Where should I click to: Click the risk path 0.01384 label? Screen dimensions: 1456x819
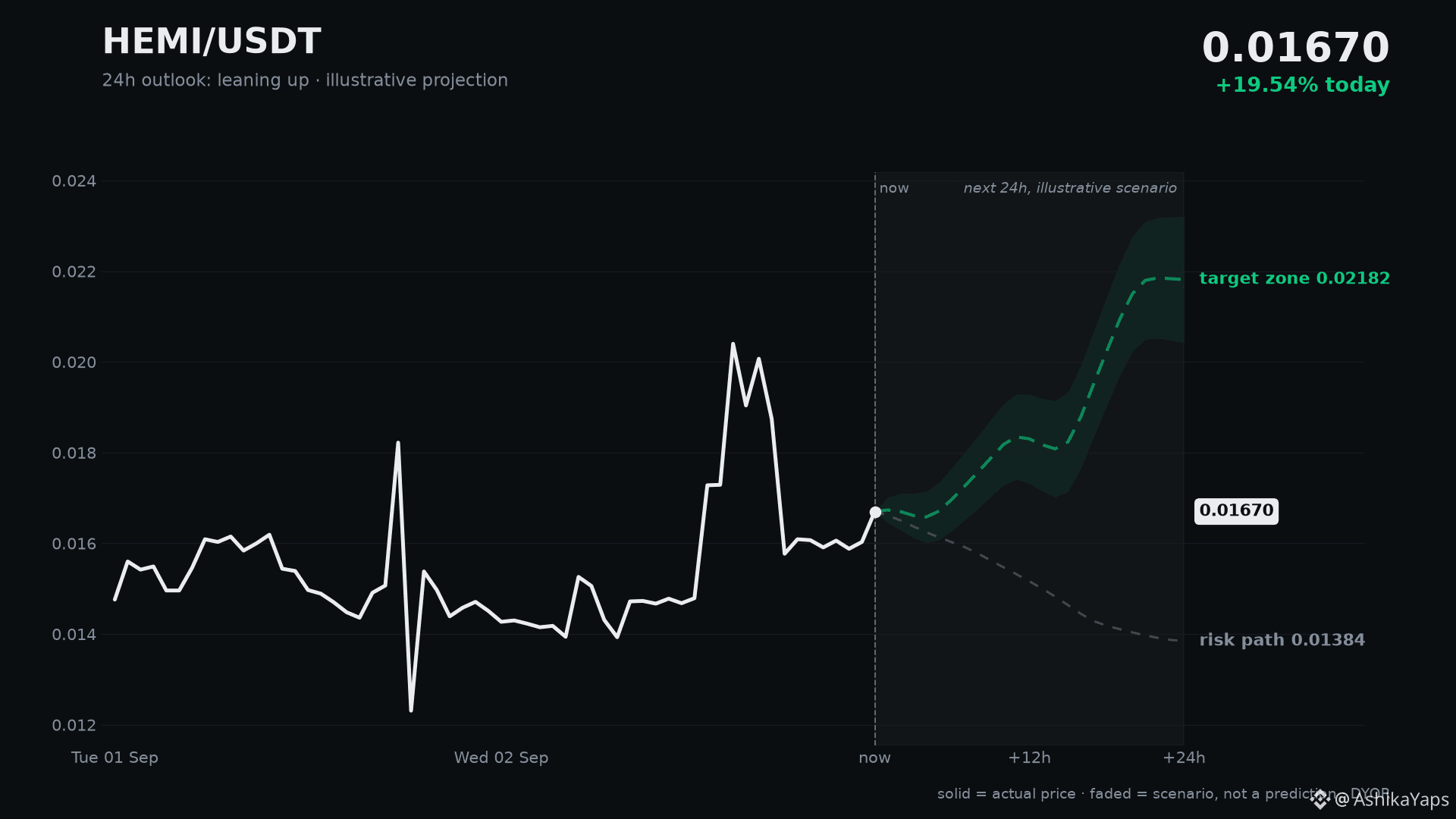(x=1282, y=640)
